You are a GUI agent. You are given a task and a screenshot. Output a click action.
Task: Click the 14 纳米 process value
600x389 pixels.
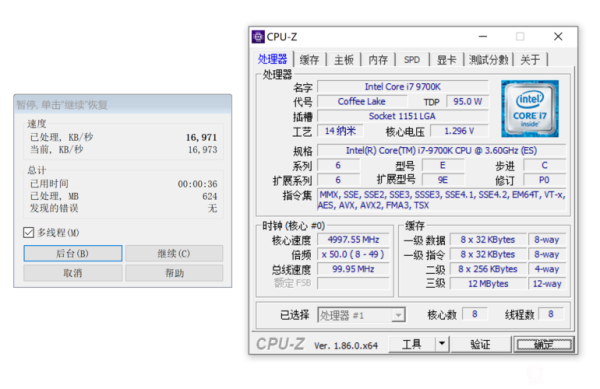point(340,131)
